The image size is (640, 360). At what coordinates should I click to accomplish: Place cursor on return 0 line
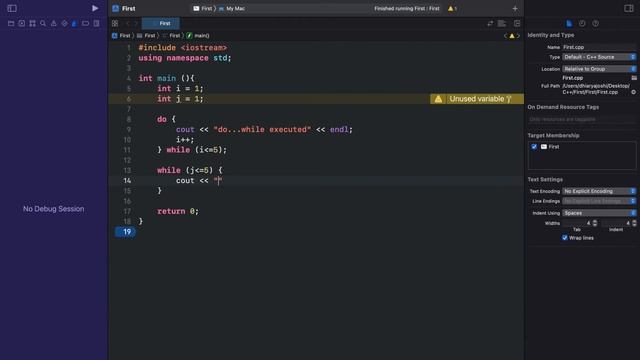[x=178, y=211]
